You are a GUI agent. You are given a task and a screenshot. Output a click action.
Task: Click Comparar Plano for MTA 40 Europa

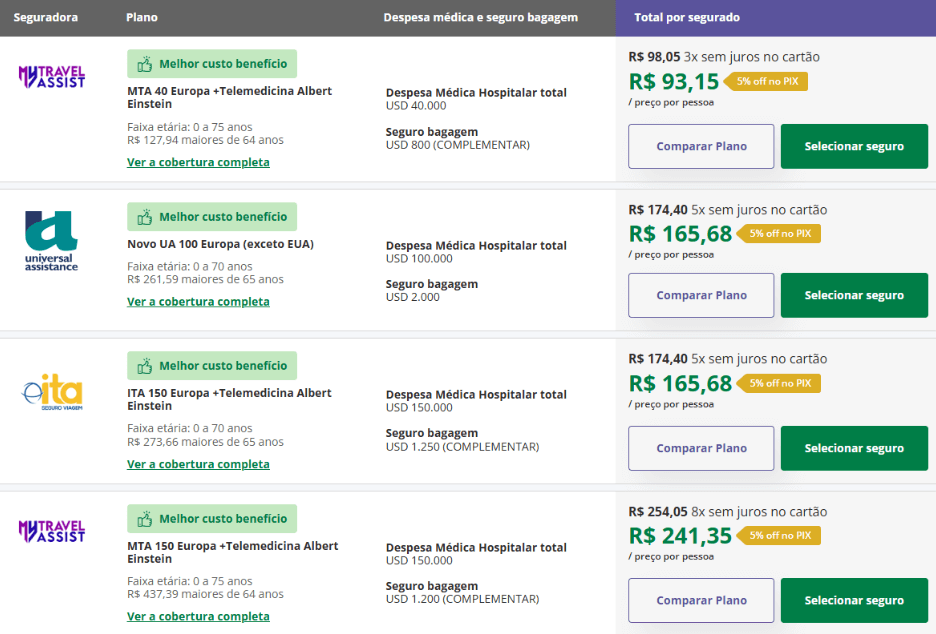(x=700, y=146)
